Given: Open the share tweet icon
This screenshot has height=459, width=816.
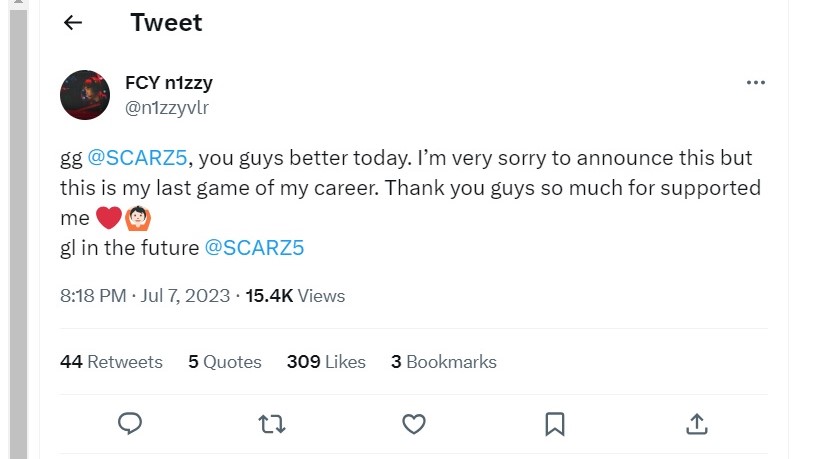Looking at the screenshot, I should 697,424.
